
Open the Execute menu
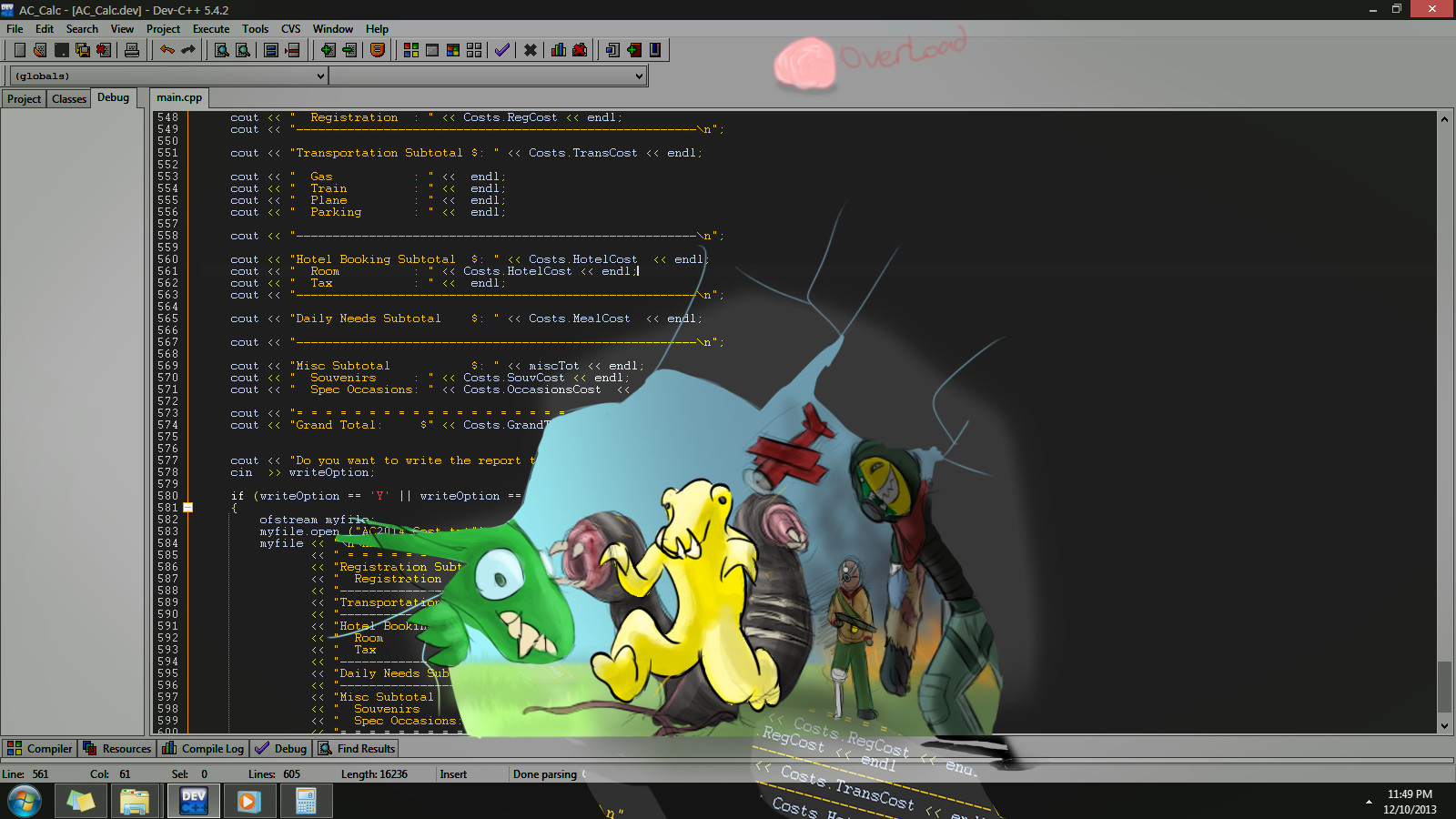click(x=211, y=29)
